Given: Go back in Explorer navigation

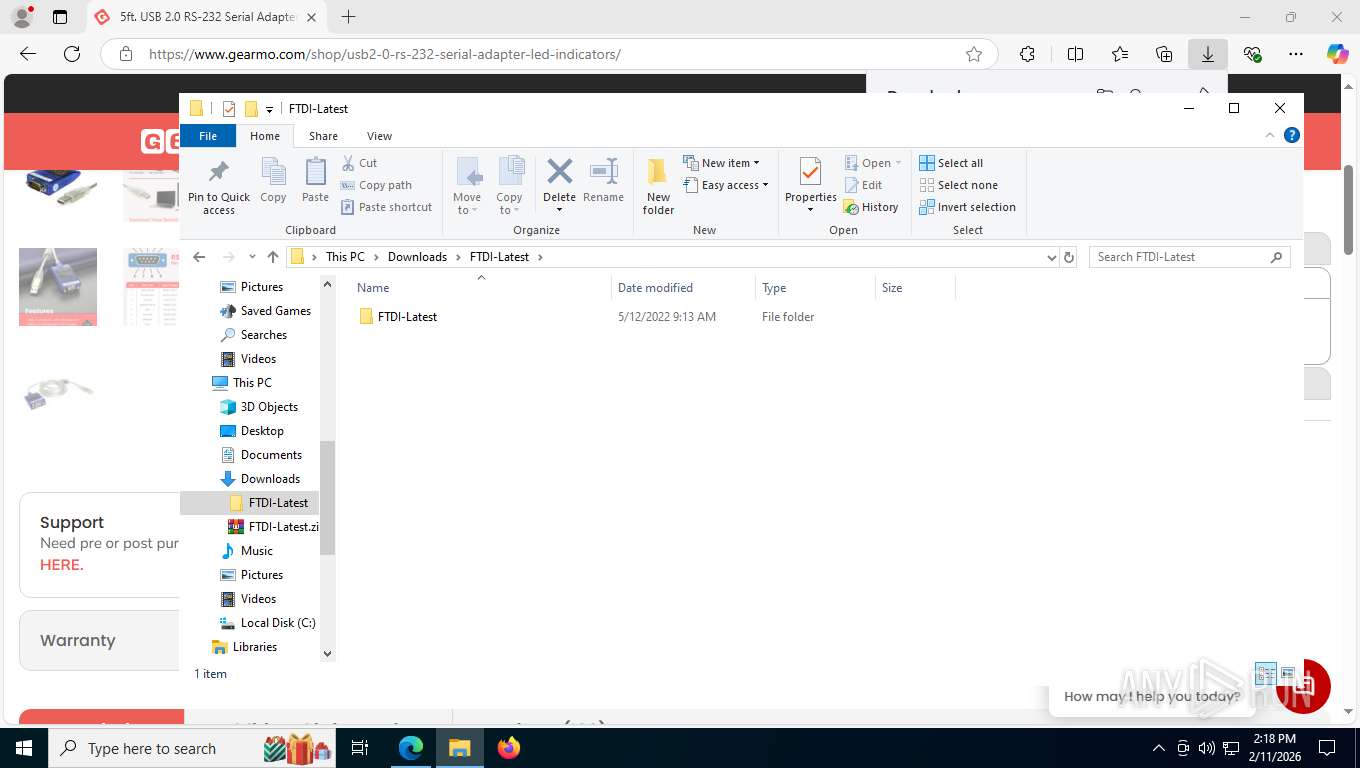Looking at the screenshot, I should pos(199,257).
